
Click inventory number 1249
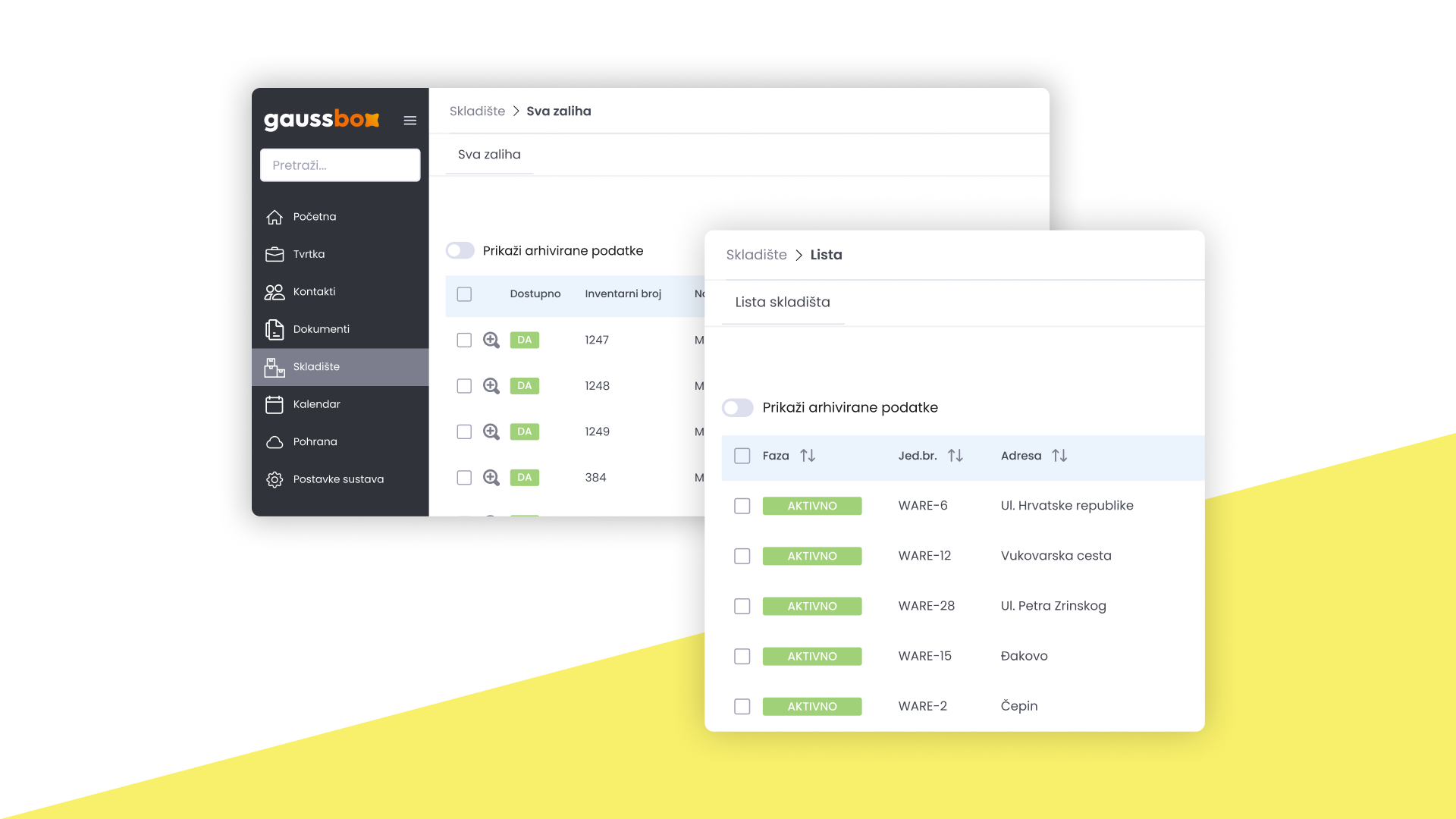(x=598, y=432)
